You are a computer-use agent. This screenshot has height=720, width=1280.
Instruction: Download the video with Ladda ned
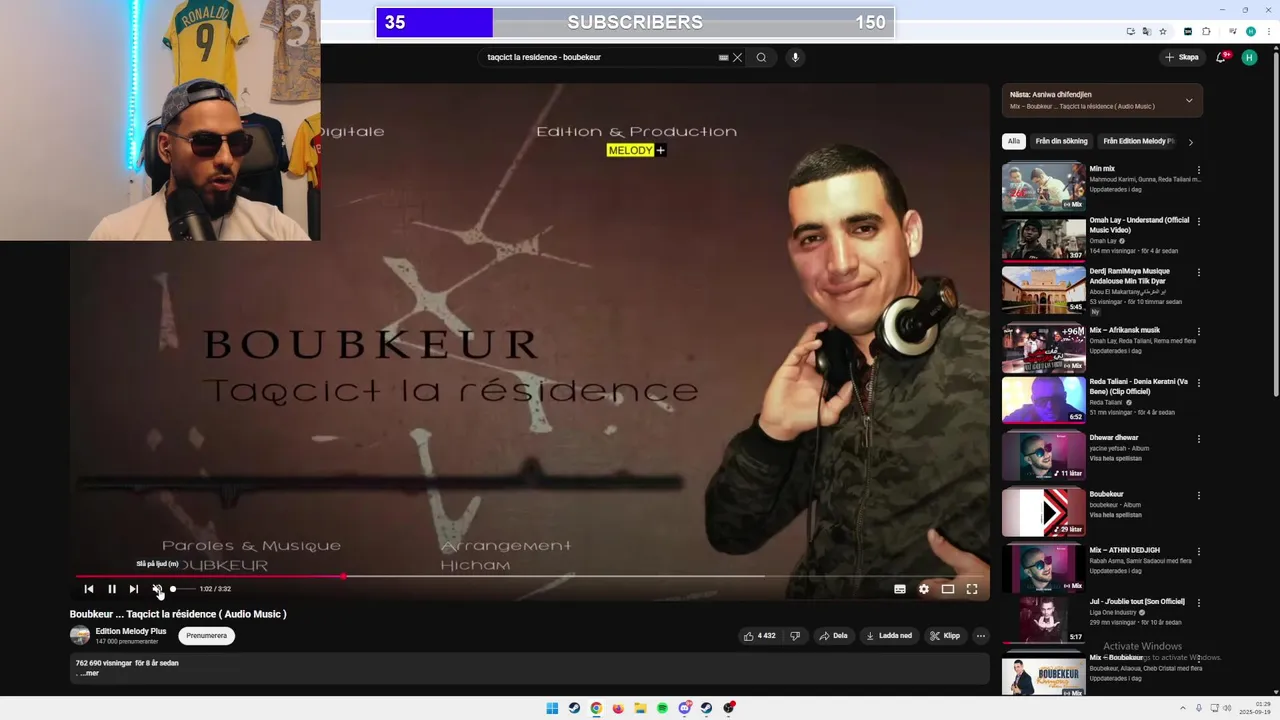pos(889,636)
